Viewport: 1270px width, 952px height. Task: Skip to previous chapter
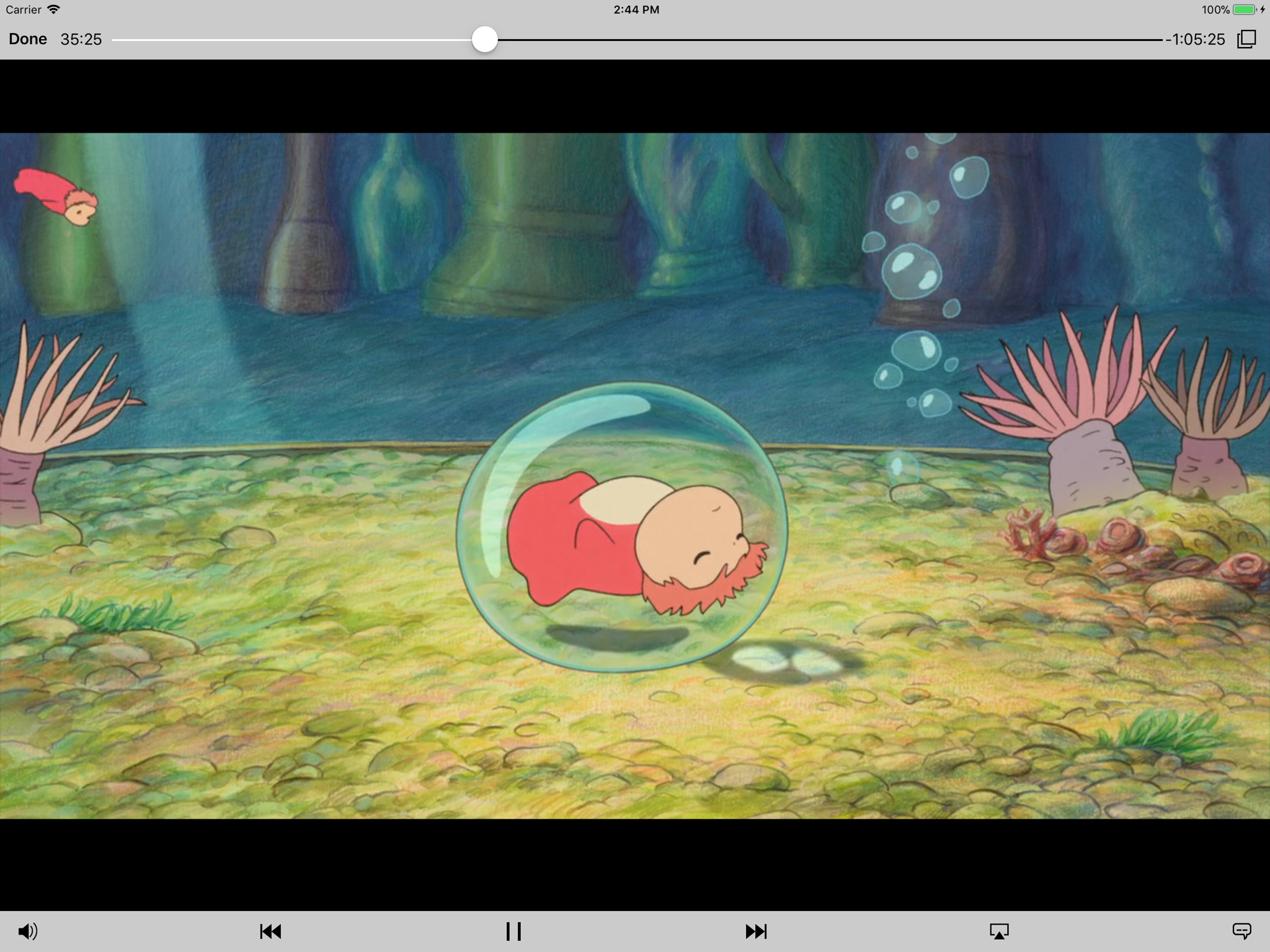(x=270, y=931)
